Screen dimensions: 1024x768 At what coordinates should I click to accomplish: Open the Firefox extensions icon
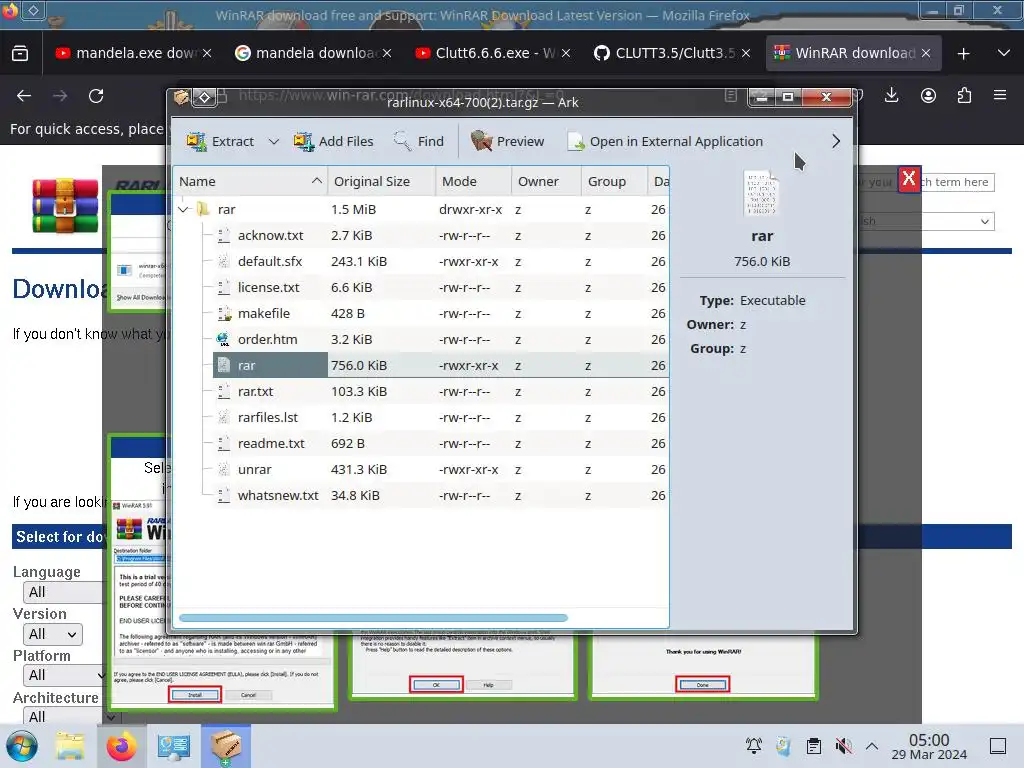pos(964,96)
